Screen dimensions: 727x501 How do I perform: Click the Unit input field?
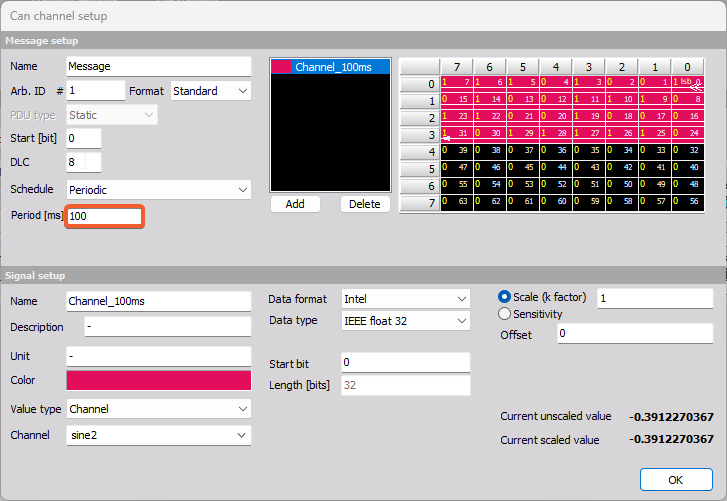pyautogui.click(x=159, y=356)
